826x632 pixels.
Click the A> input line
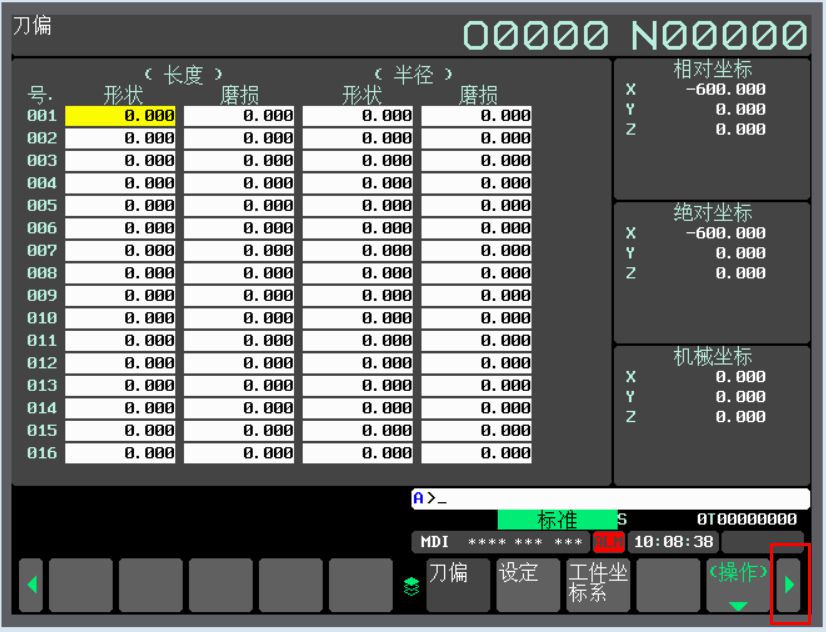[x=610, y=498]
